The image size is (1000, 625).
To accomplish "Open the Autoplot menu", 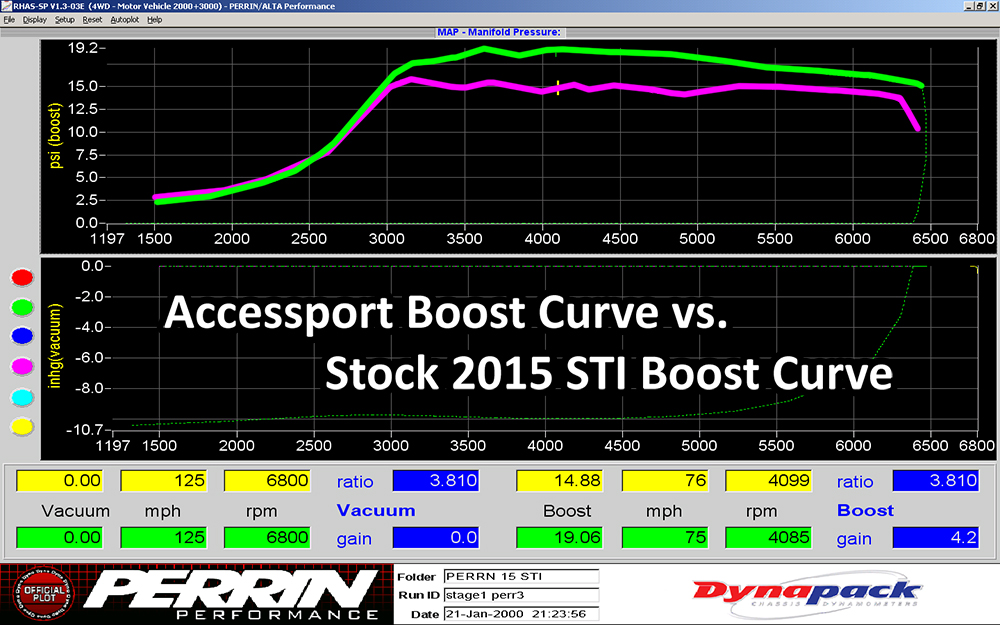I will point(124,20).
